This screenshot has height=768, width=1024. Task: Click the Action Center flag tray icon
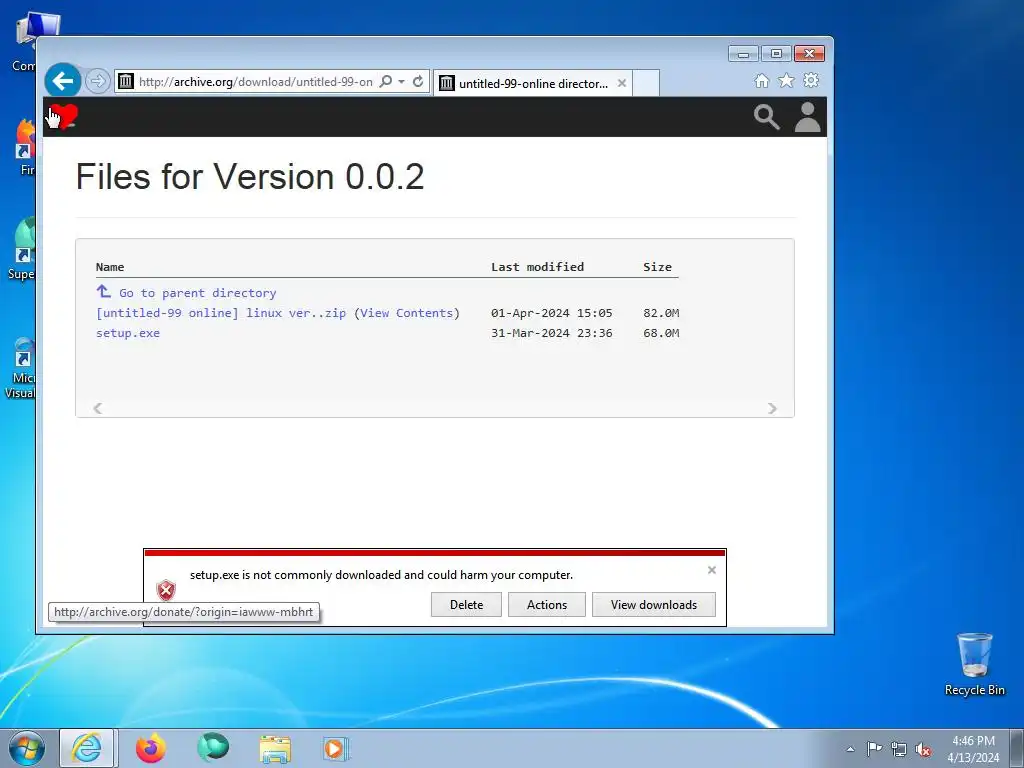tap(874, 749)
